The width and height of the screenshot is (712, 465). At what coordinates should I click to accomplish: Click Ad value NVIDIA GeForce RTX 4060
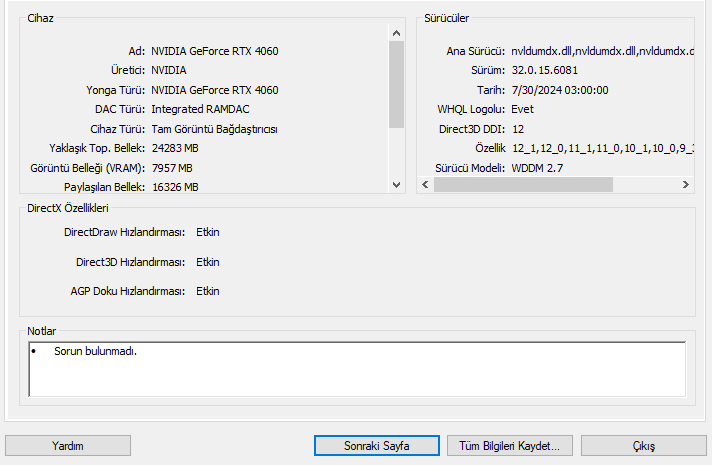[x=215, y=51]
